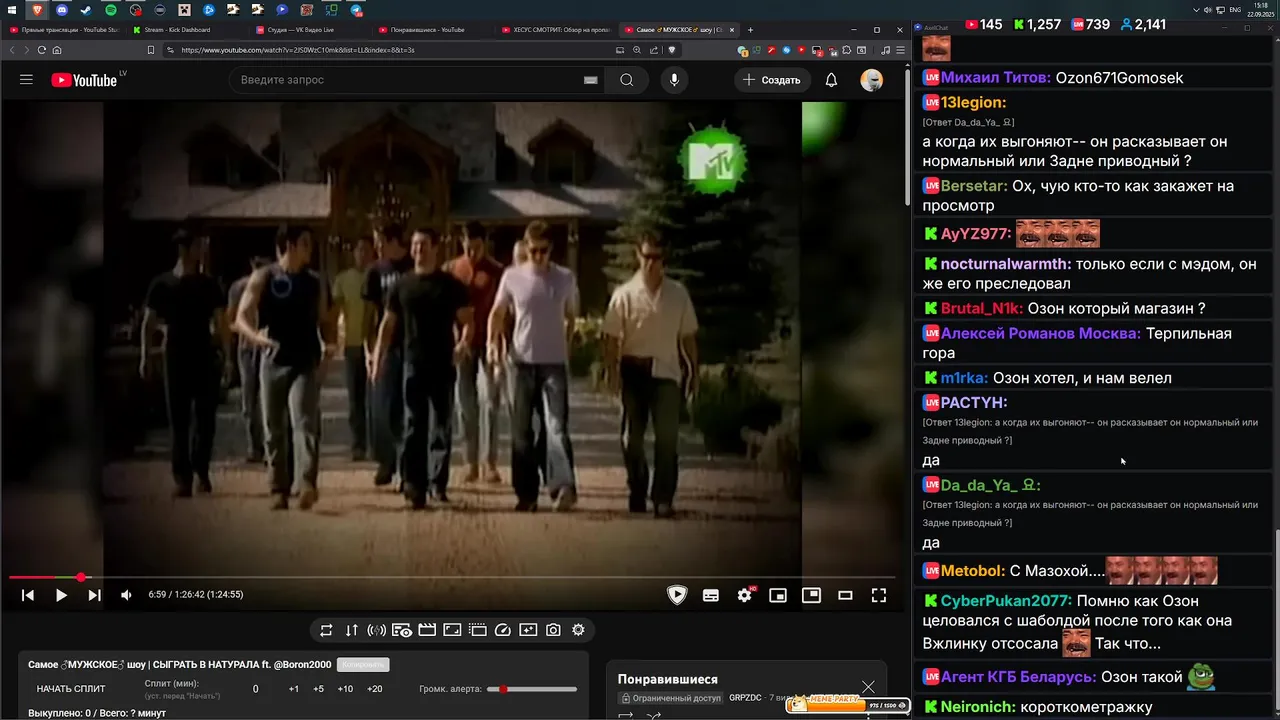Click the MEME PARTY overlay widget

[x=848, y=703]
